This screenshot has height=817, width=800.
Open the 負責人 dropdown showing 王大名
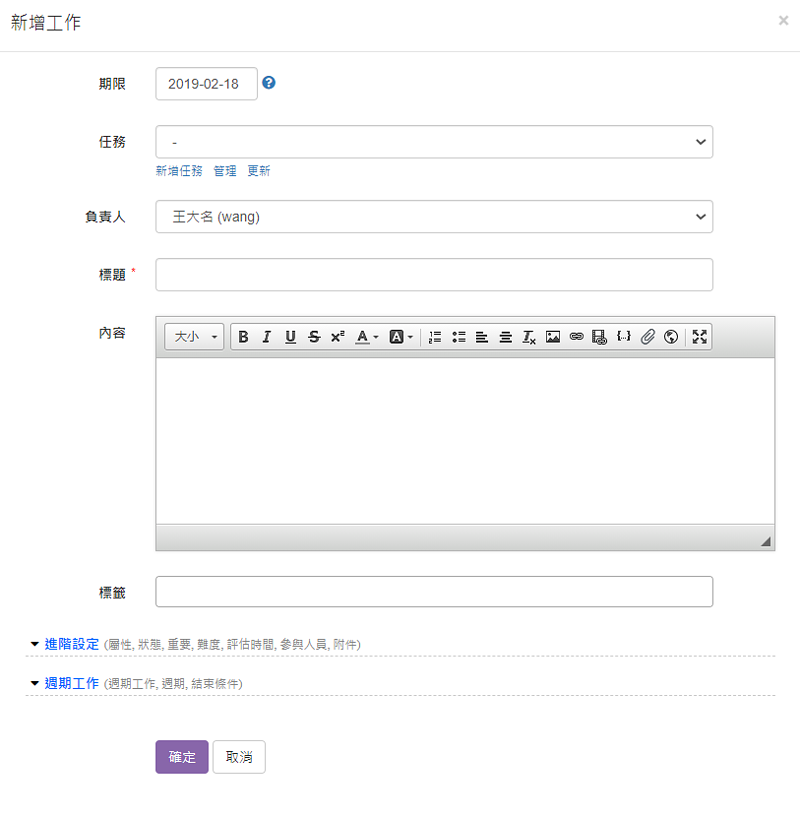point(434,217)
